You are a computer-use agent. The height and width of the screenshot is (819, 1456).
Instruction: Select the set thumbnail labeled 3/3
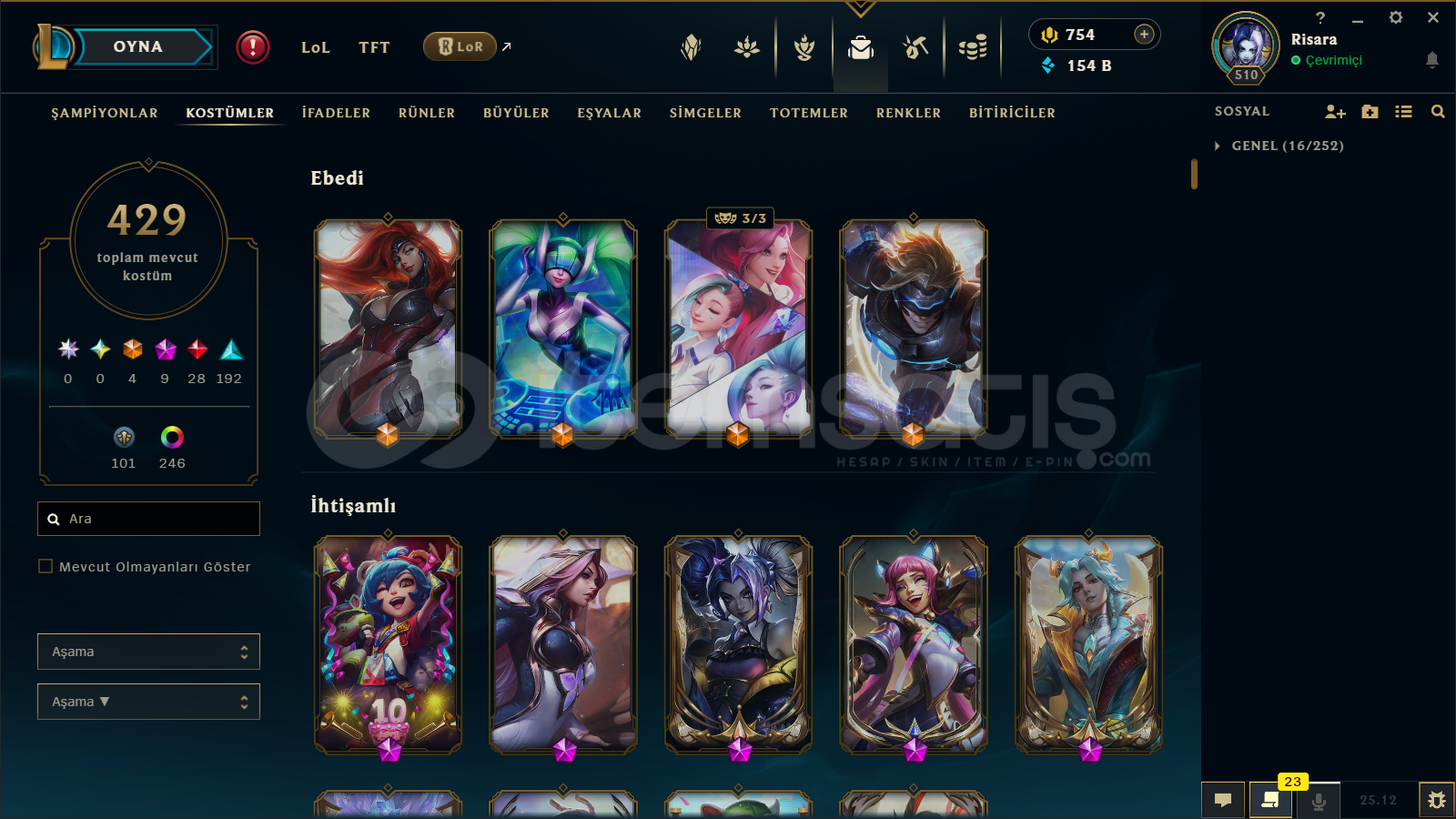pos(738,328)
